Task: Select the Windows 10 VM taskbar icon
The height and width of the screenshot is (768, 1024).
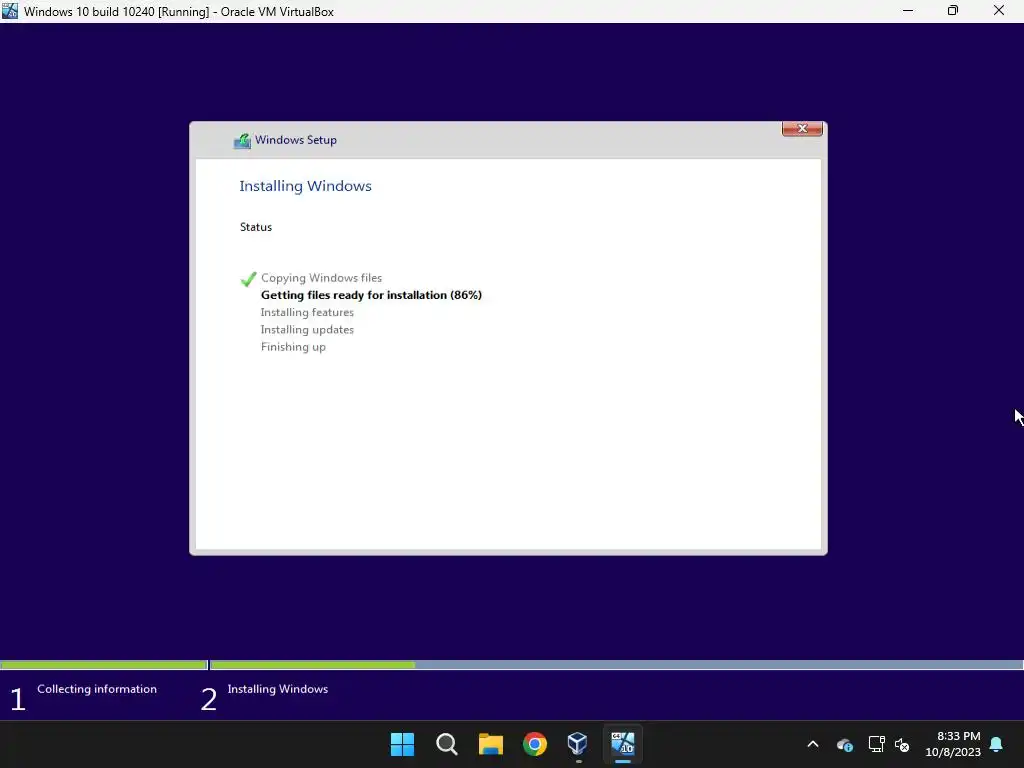Action: click(x=623, y=744)
